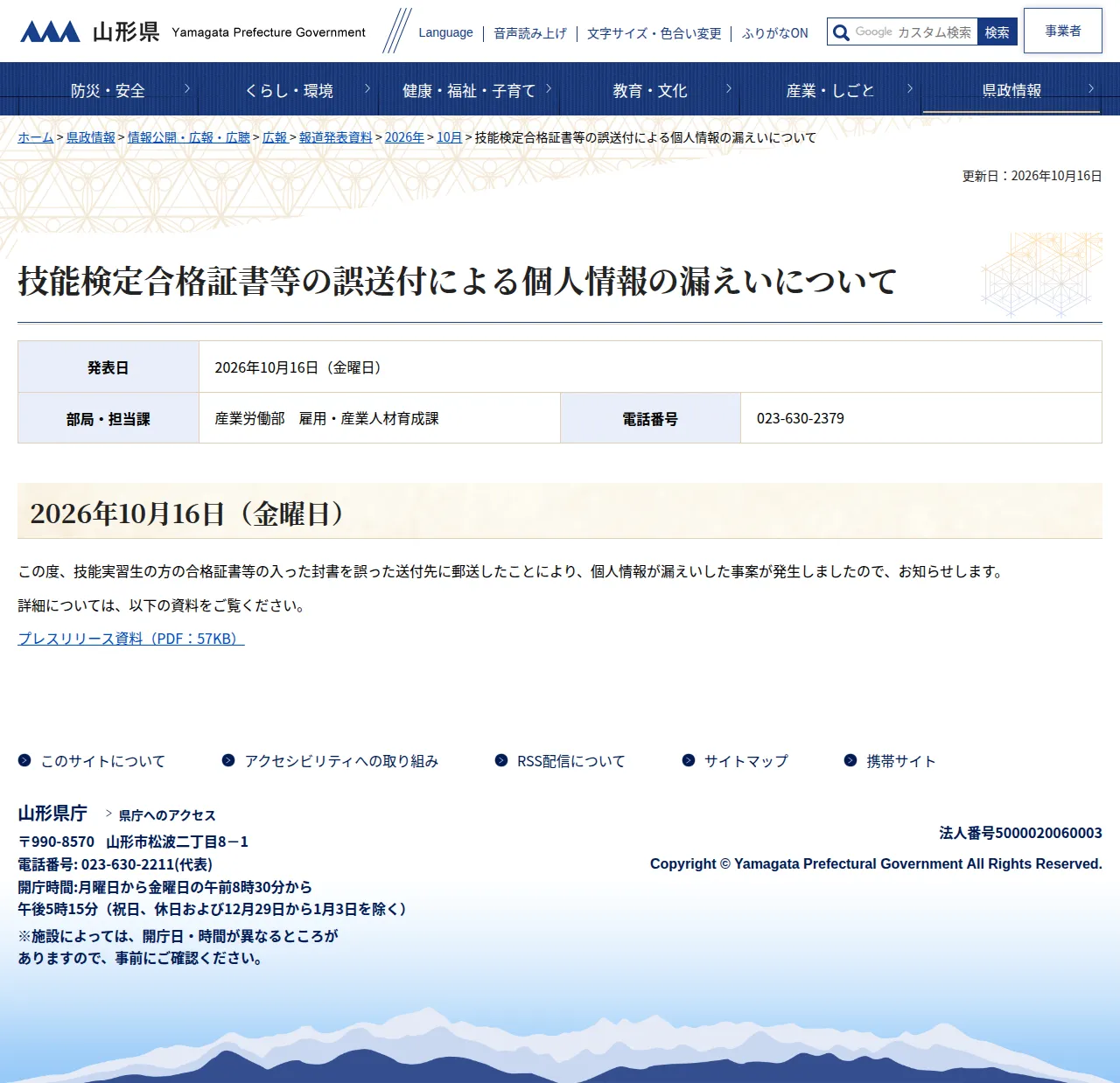
Task: Expand the 健康・福祉・子育て menu chevron
Action: [549, 88]
